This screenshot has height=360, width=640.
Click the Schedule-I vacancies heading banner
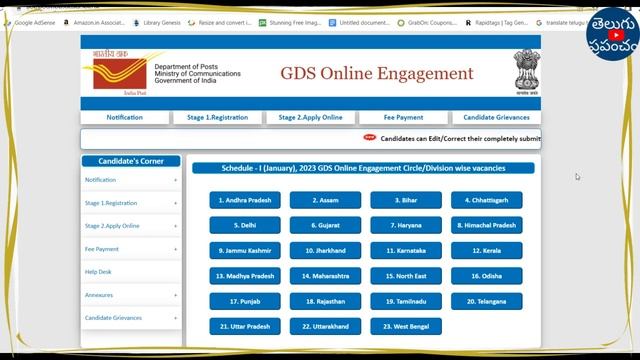pyautogui.click(x=363, y=168)
